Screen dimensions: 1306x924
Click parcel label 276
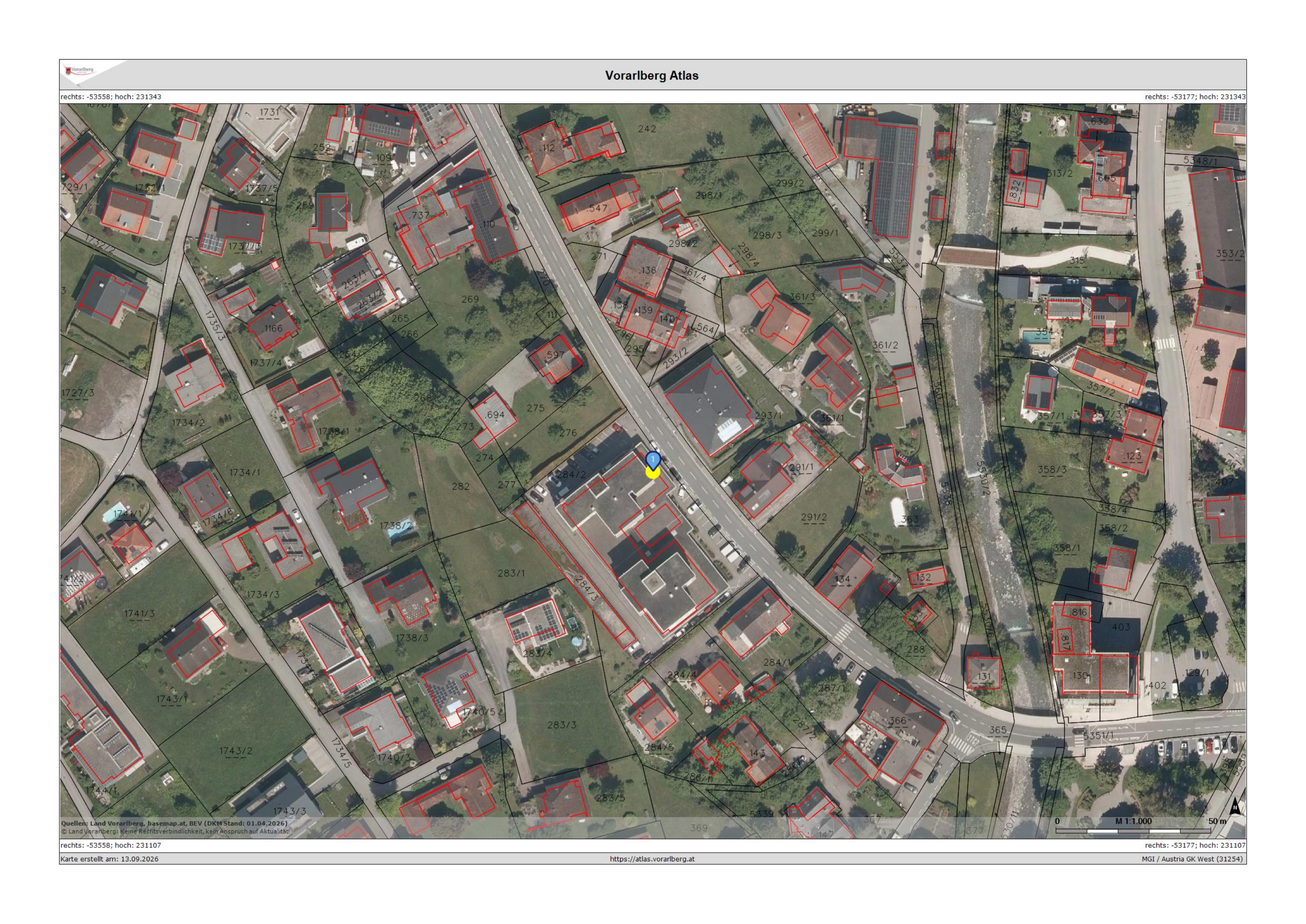click(568, 433)
